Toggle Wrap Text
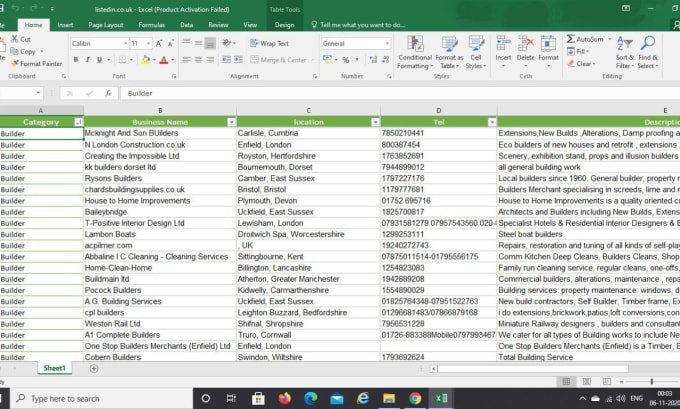The width and height of the screenshot is (680, 409). click(269, 43)
